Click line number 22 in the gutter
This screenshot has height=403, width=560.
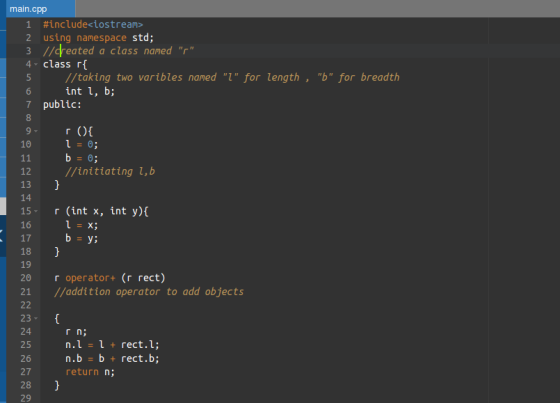pyautogui.click(x=26, y=305)
